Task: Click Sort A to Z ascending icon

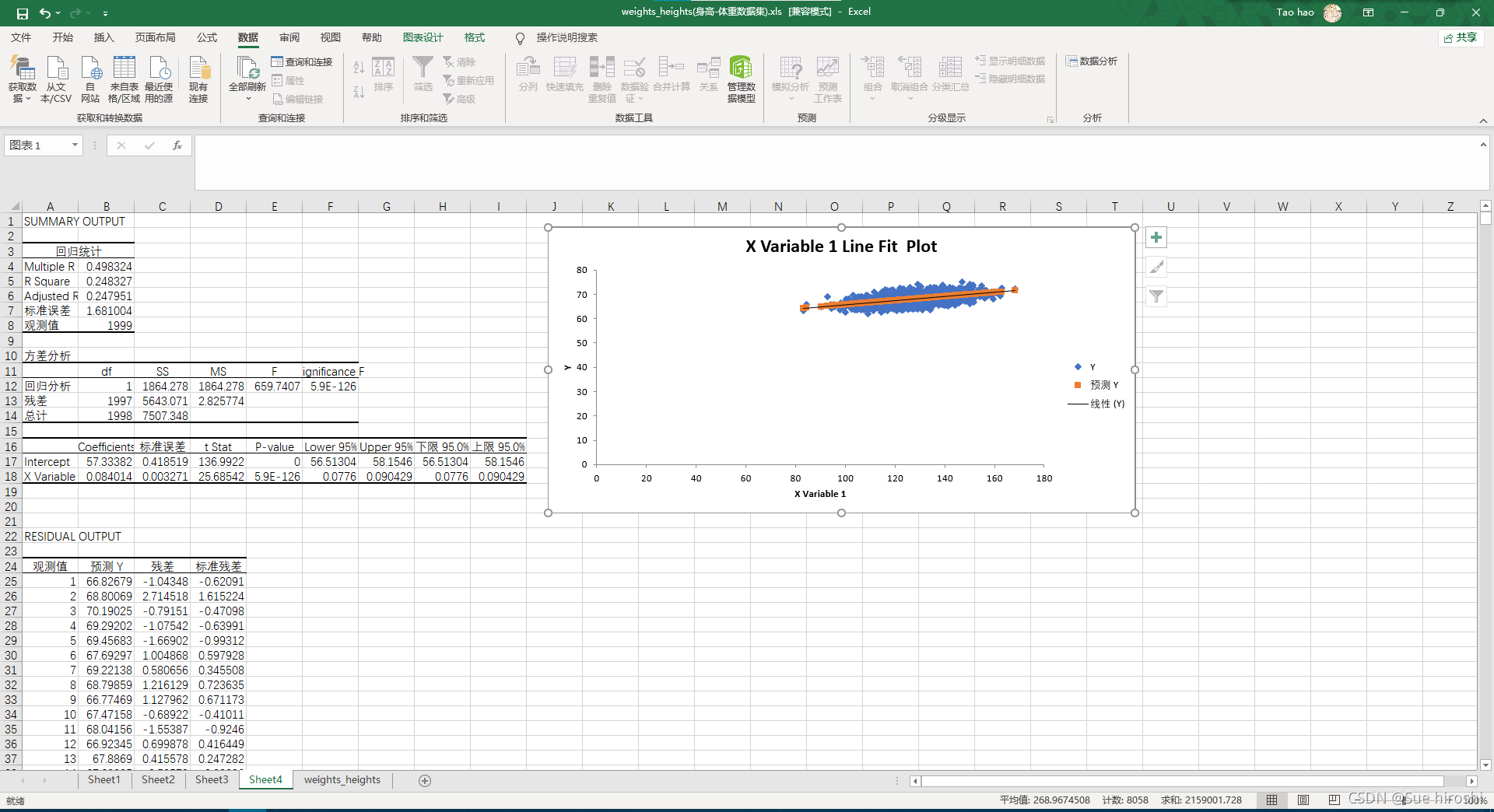Action: [359, 68]
